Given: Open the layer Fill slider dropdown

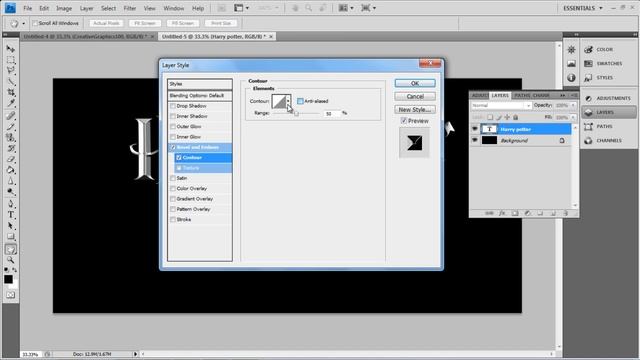Looking at the screenshot, I should 573,118.
